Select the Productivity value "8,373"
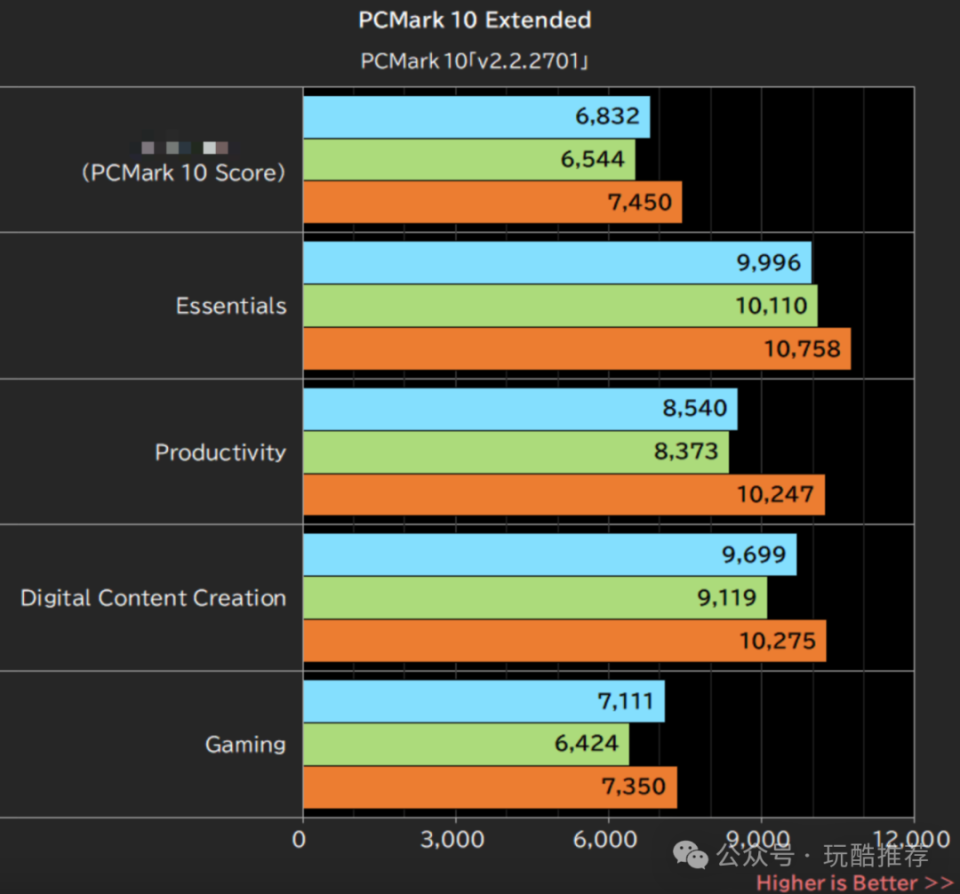960x894 pixels. (x=686, y=452)
